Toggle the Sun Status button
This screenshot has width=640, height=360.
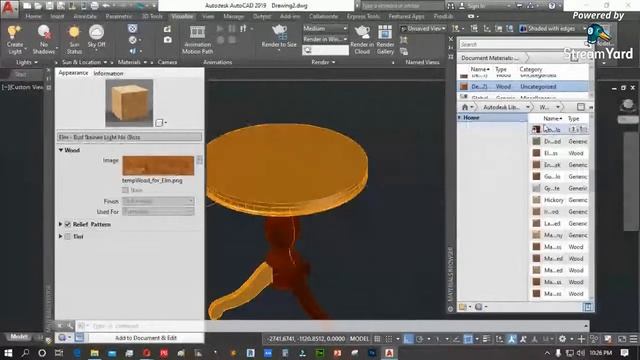74,40
